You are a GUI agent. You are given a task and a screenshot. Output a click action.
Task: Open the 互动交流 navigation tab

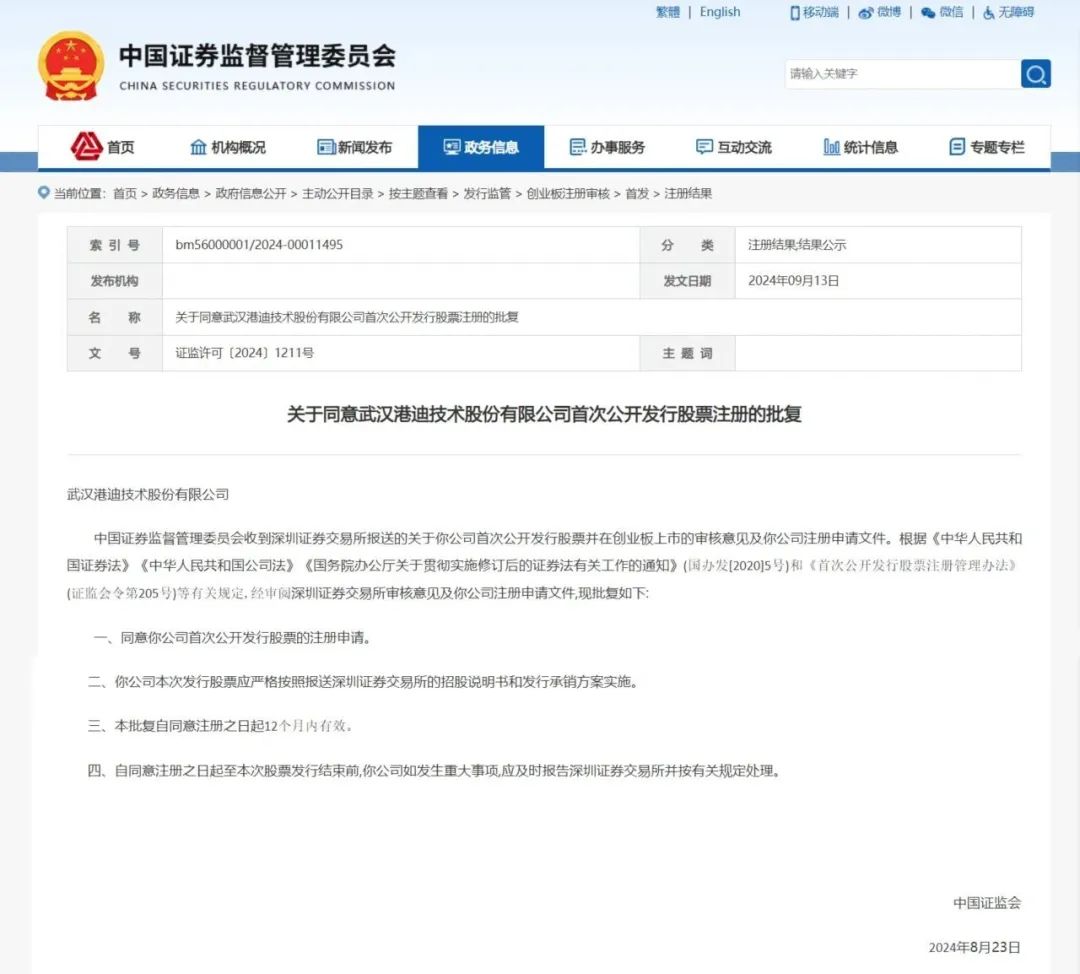tap(734, 147)
